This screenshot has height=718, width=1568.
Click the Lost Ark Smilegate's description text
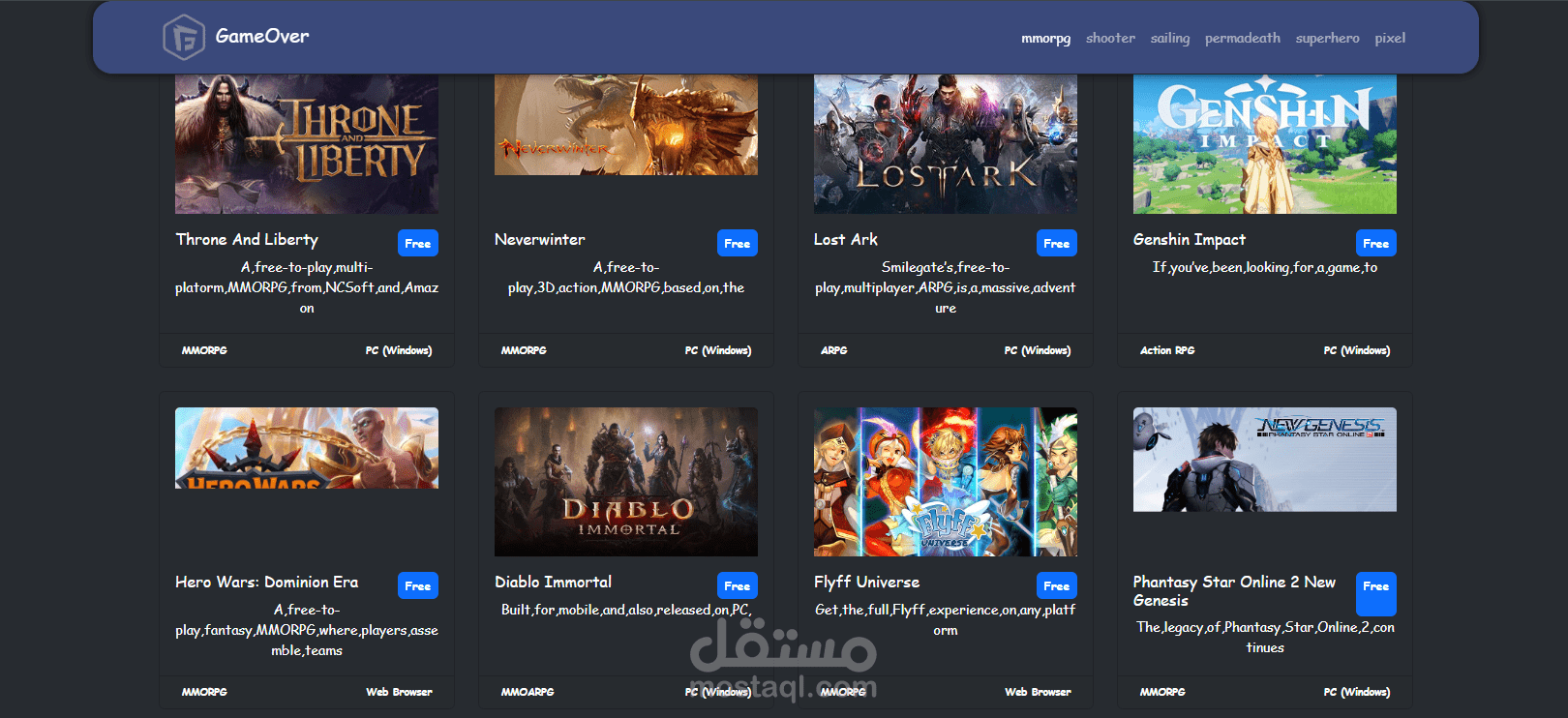click(946, 287)
